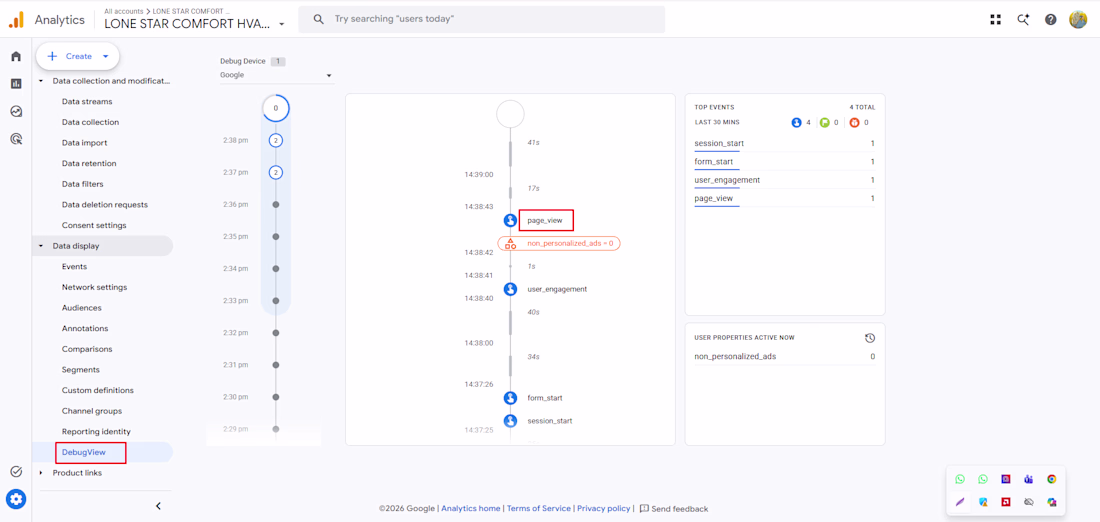The height and width of the screenshot is (522, 1100).
Task: Click the Google Analytics logo
Action: pyautogui.click(x=16, y=20)
